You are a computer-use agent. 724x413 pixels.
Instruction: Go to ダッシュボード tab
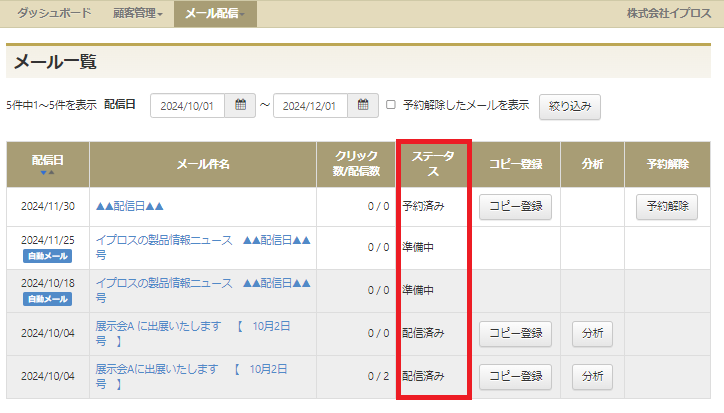coord(54,13)
